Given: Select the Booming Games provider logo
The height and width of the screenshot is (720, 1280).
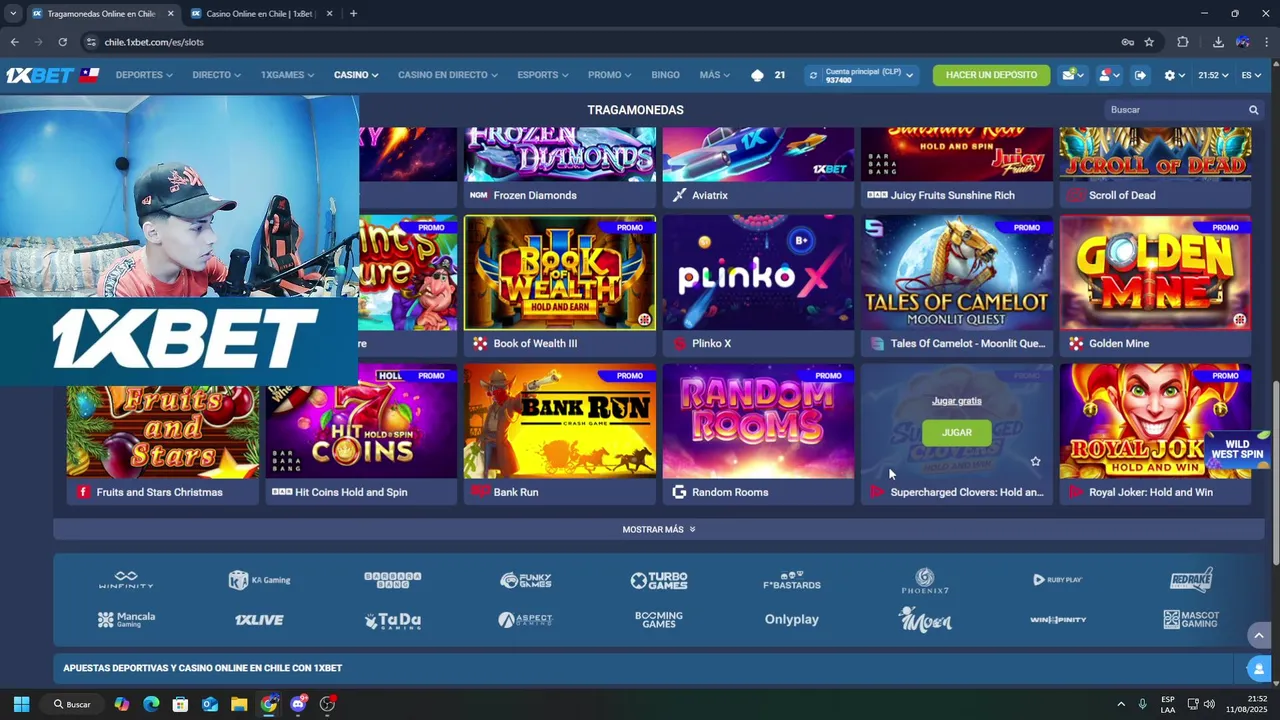Looking at the screenshot, I should (x=659, y=619).
